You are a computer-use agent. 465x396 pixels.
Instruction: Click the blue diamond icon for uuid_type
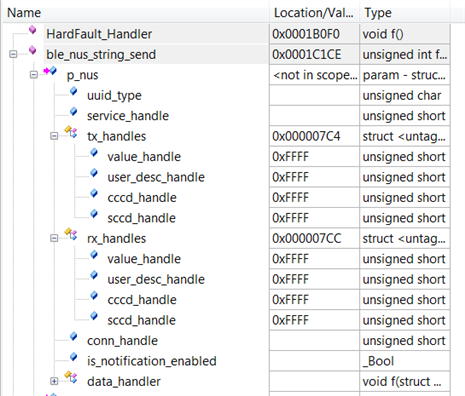74,91
